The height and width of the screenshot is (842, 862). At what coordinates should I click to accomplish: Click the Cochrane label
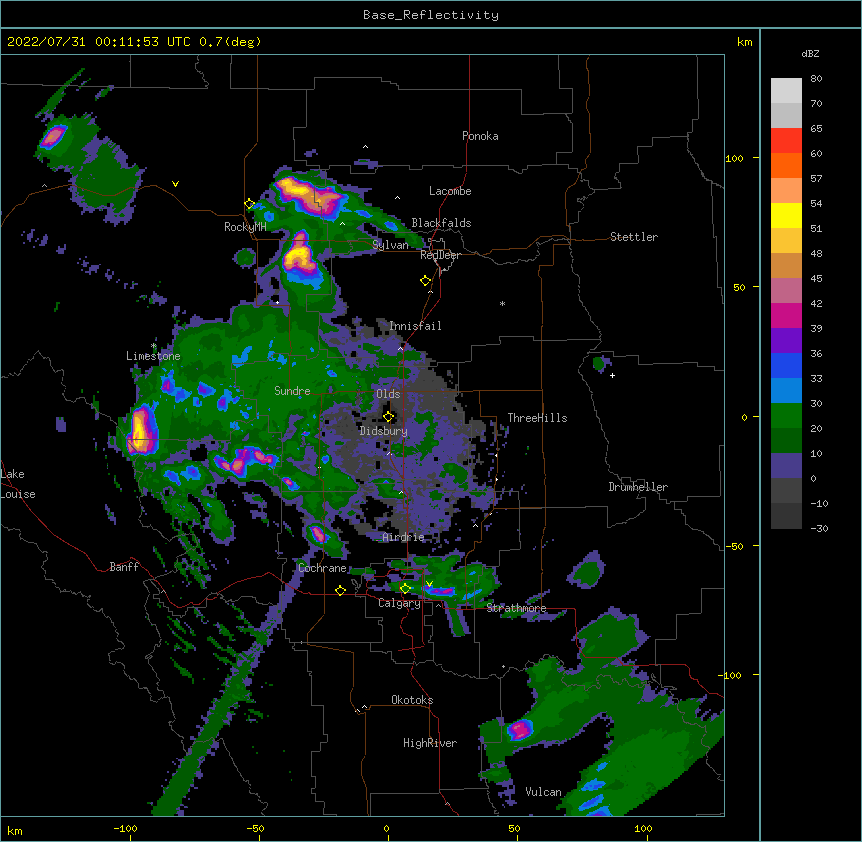[322, 568]
